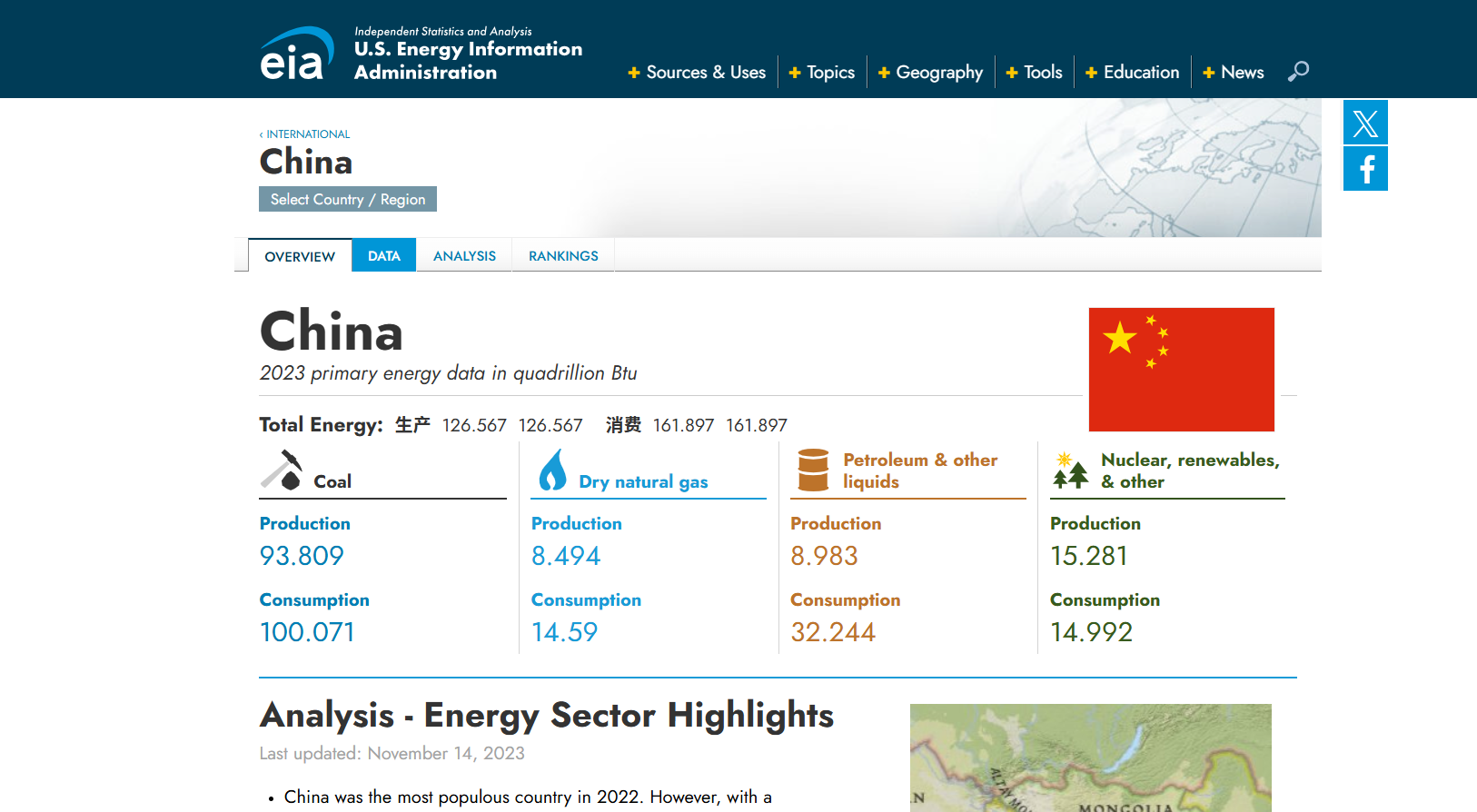
Task: Select natural gas consumption value 14.59
Action: pos(564,632)
